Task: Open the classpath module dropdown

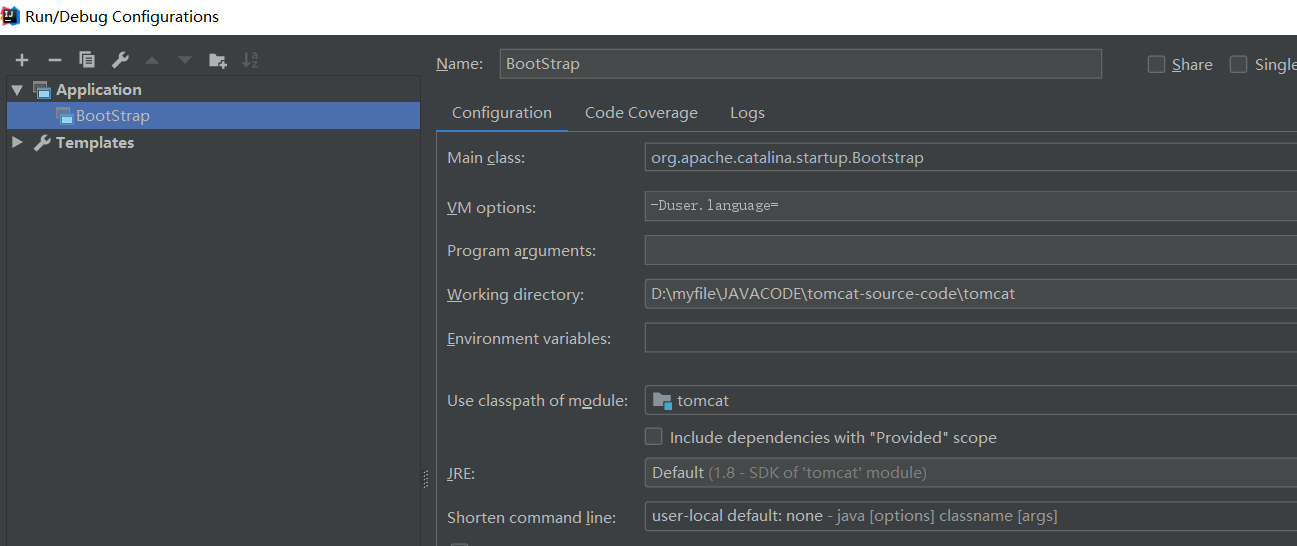Action: coord(970,400)
